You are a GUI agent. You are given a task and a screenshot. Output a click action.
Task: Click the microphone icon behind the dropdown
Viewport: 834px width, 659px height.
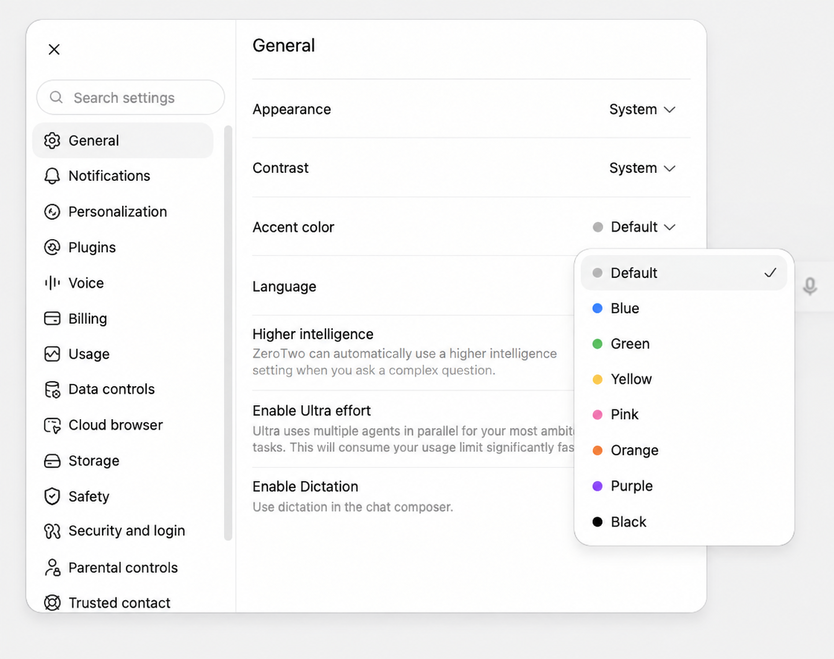coord(810,286)
